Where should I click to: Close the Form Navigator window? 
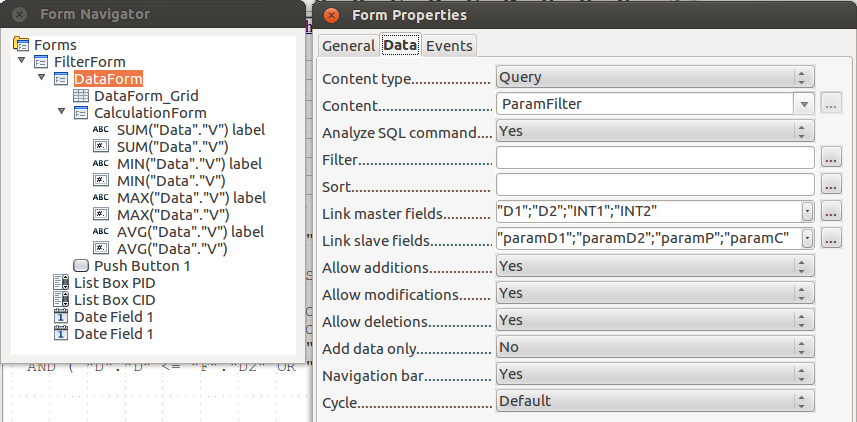[x=19, y=15]
